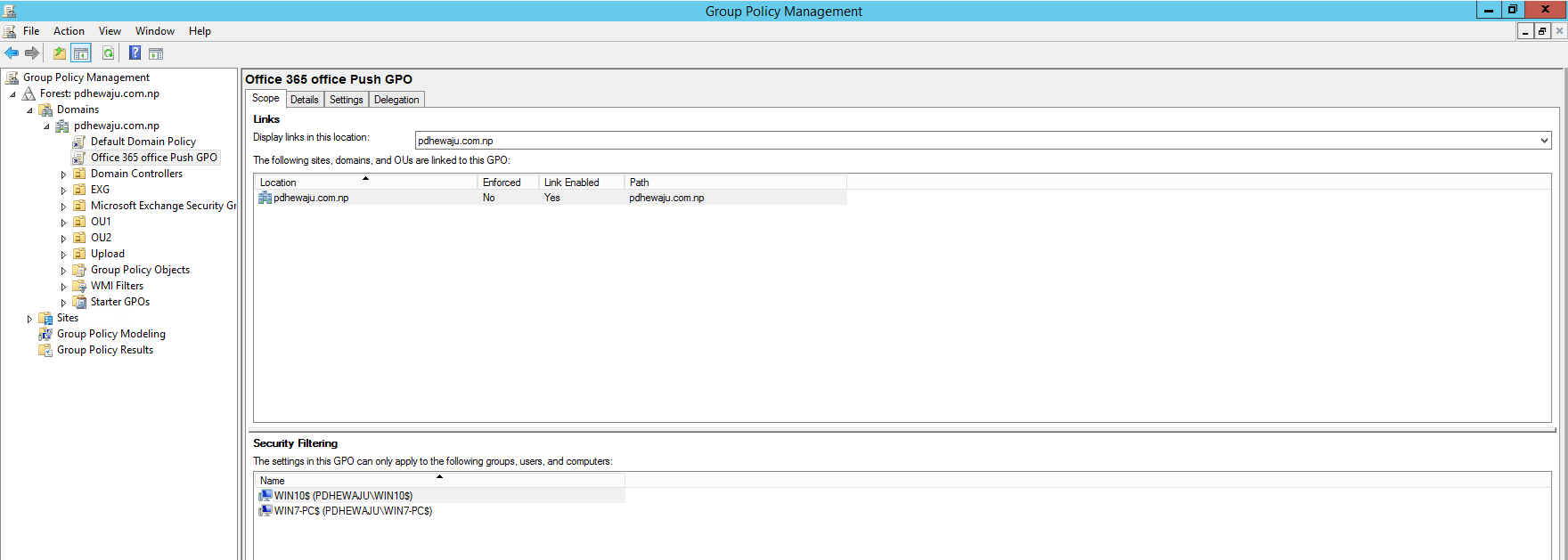Open the File menu
Image resolution: width=1568 pixels, height=560 pixels.
point(31,31)
